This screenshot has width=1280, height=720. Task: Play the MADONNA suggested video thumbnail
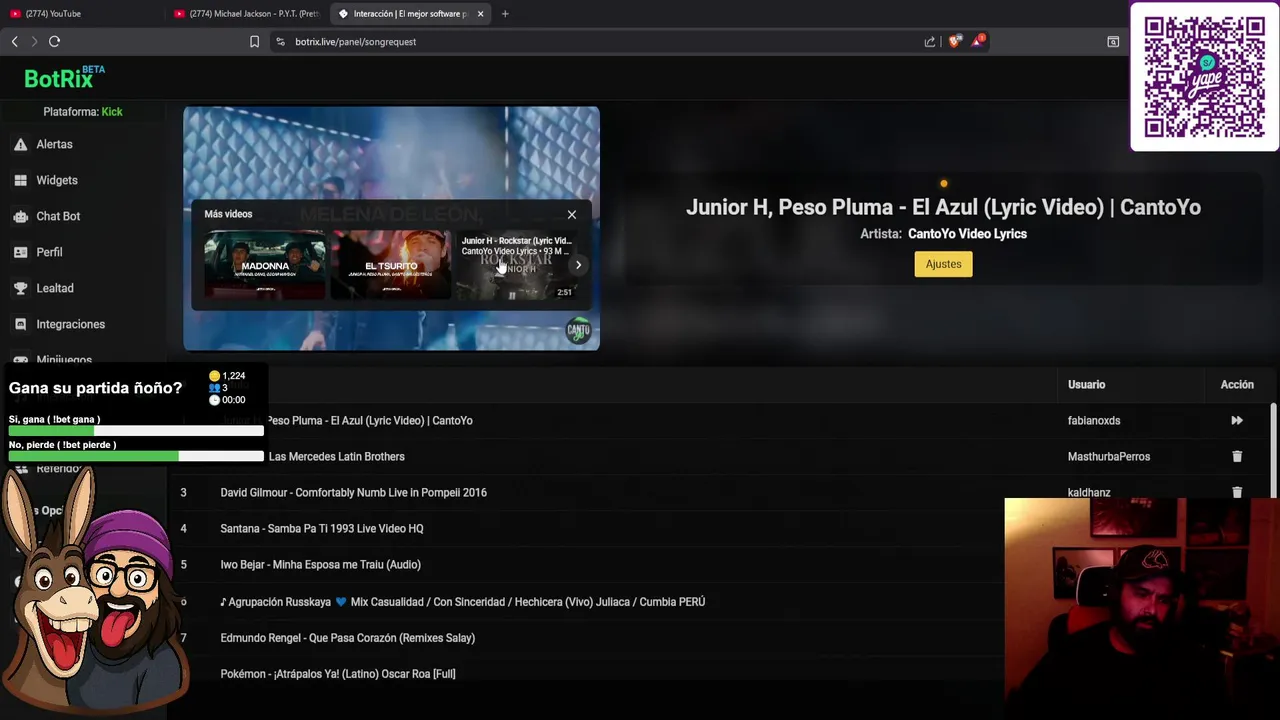(265, 265)
